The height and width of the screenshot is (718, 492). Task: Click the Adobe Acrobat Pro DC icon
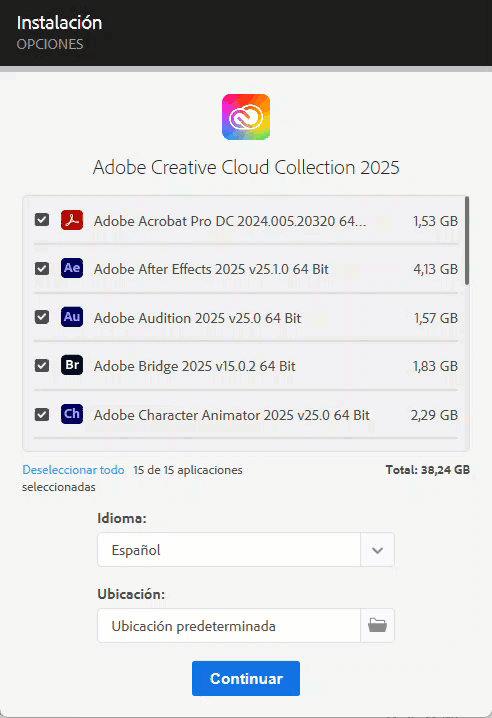(72, 220)
